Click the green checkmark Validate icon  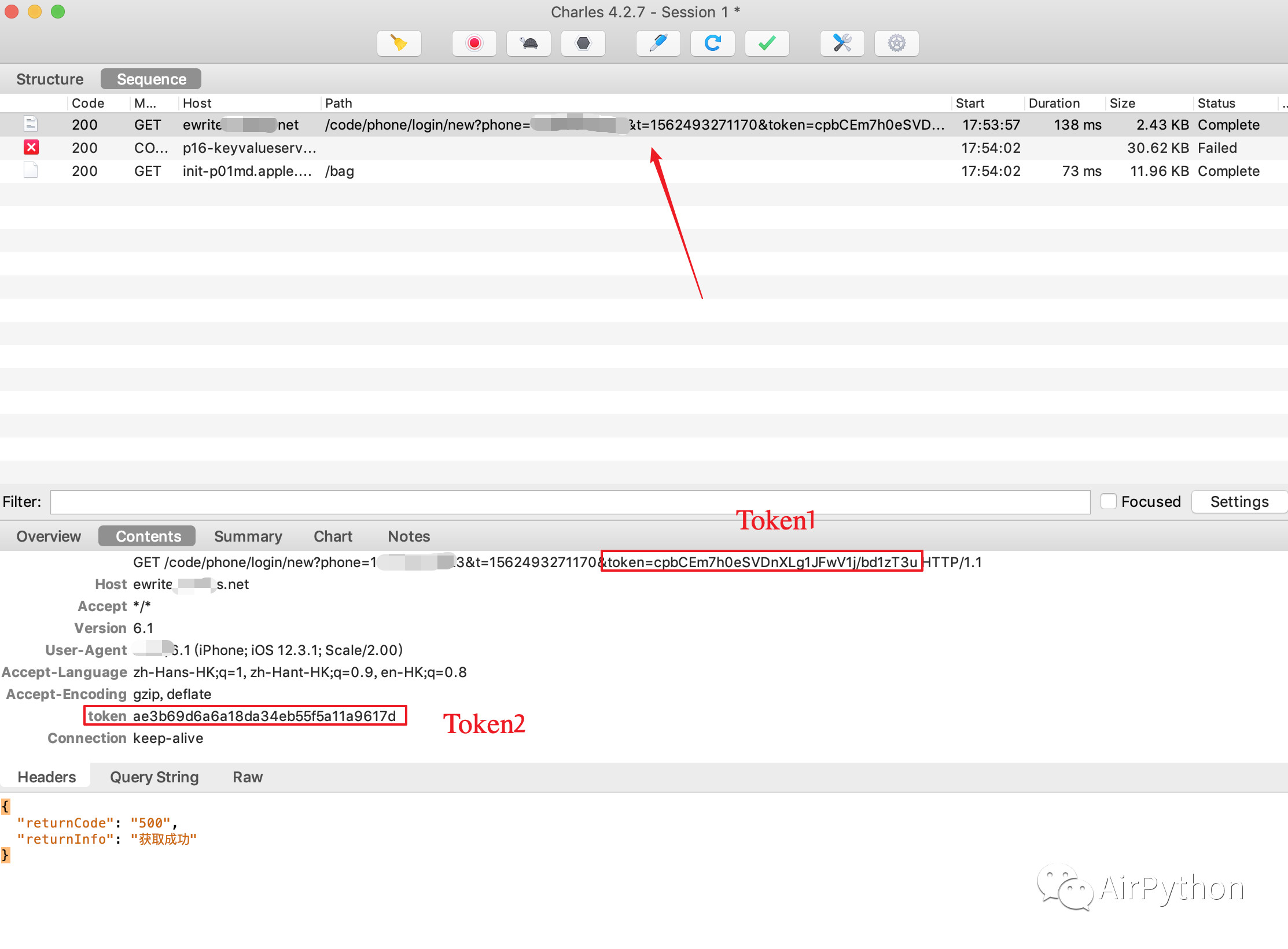pos(767,43)
